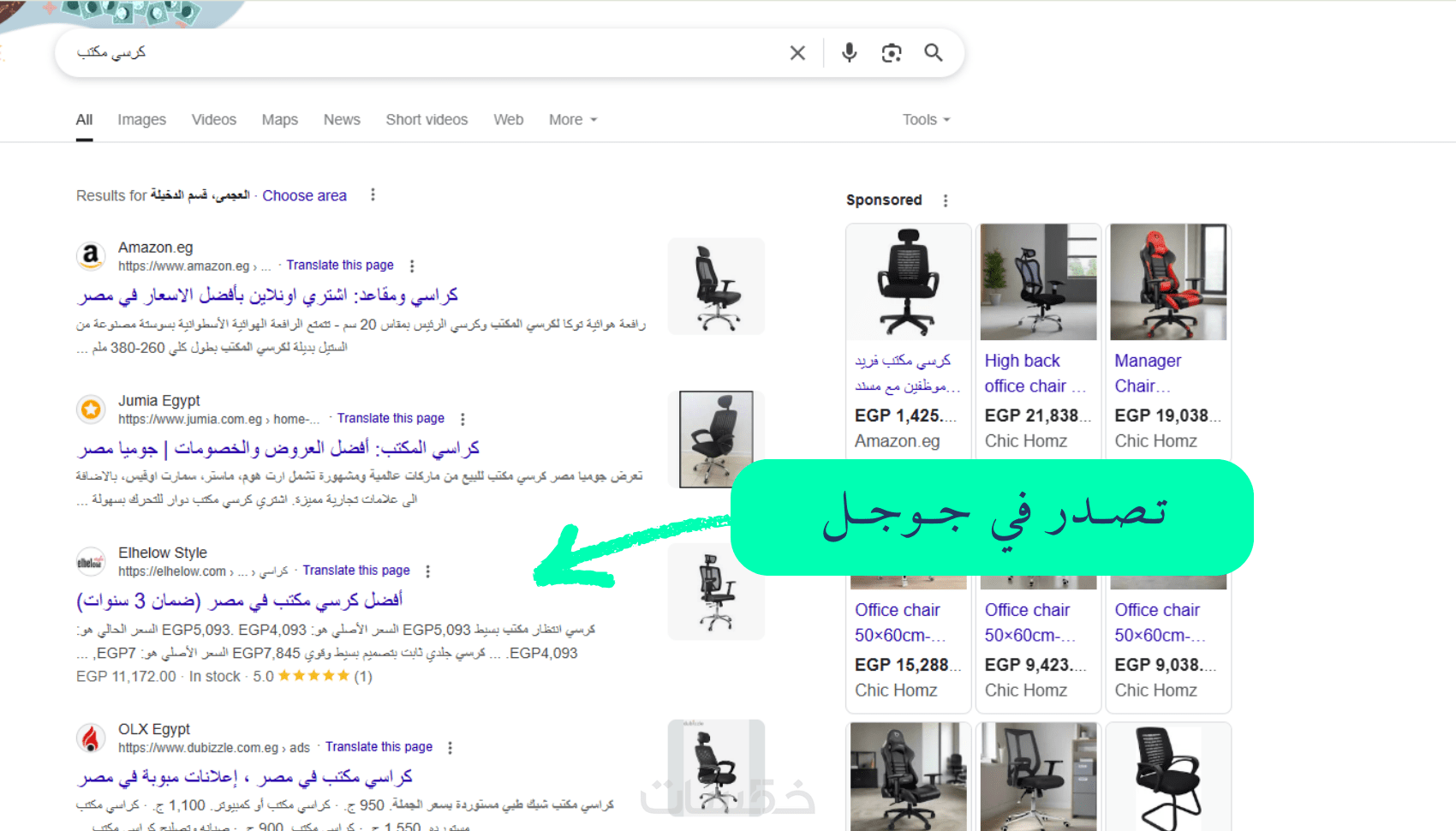The width and height of the screenshot is (1456, 831).
Task: Click the Jumia Egypt site favicon
Action: [x=91, y=410]
